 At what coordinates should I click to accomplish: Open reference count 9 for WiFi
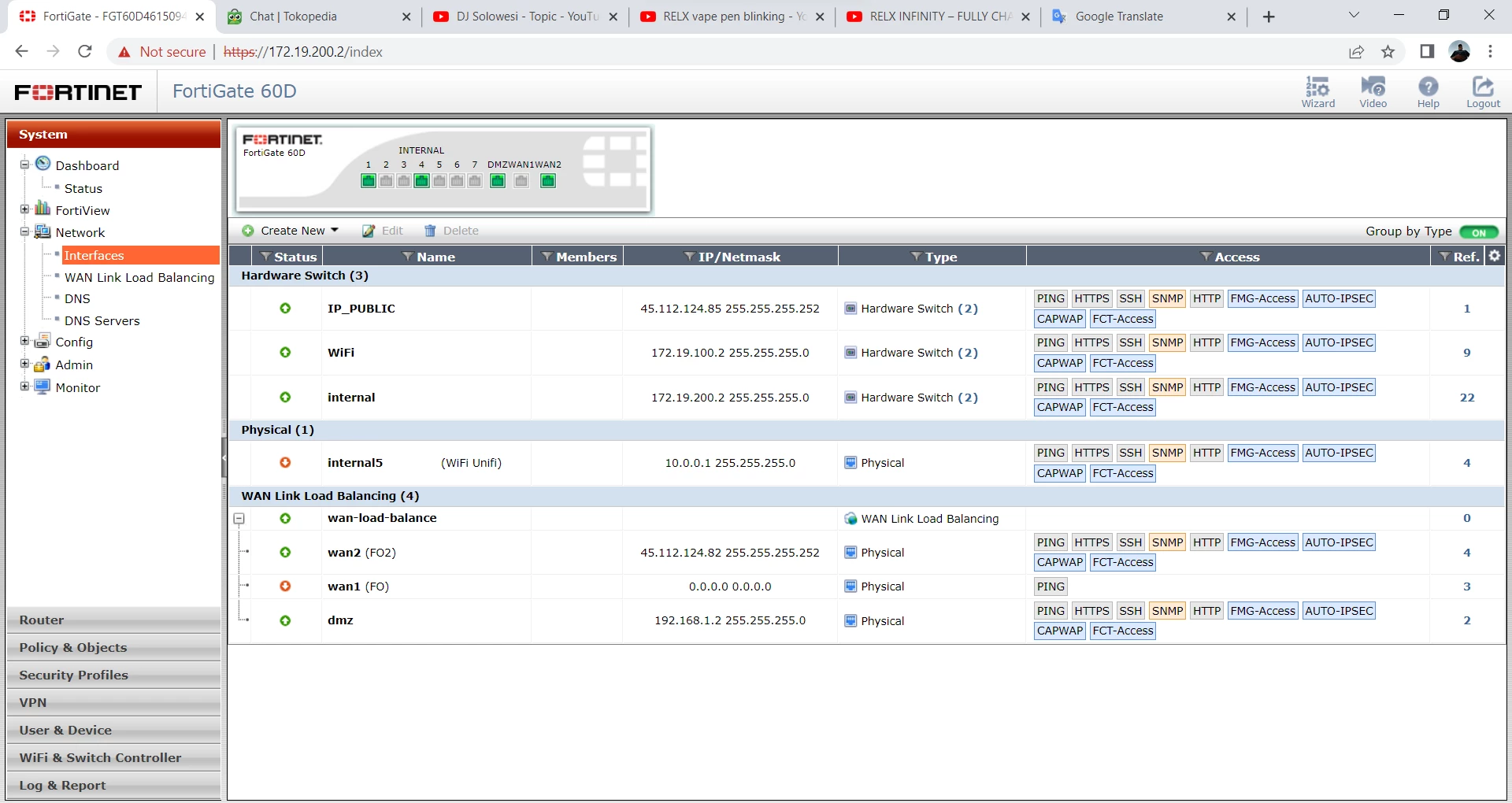tap(1467, 353)
